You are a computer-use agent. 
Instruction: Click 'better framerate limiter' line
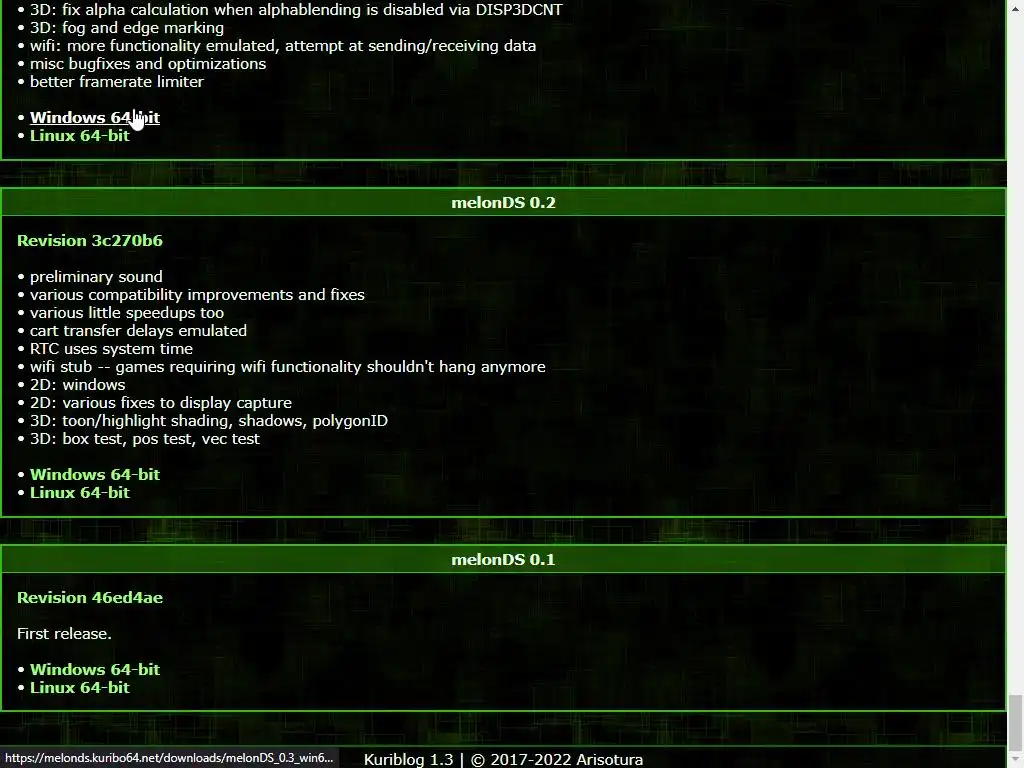click(x=117, y=82)
